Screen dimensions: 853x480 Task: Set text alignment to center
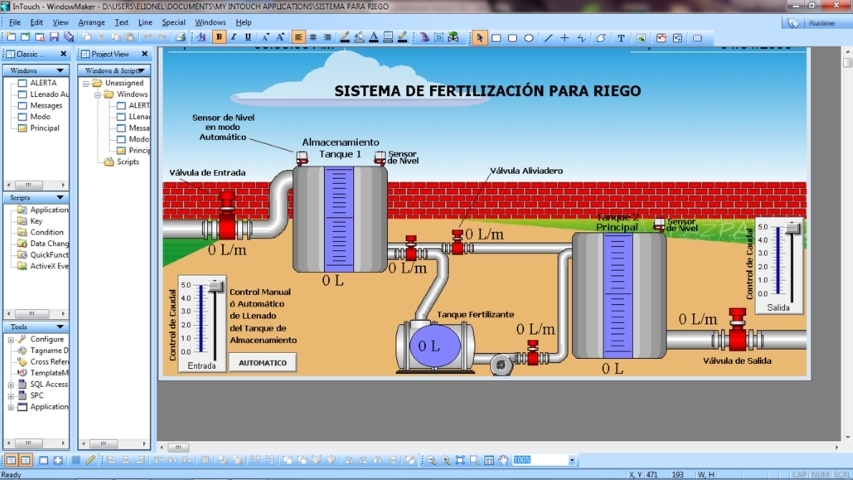pyautogui.click(x=313, y=38)
